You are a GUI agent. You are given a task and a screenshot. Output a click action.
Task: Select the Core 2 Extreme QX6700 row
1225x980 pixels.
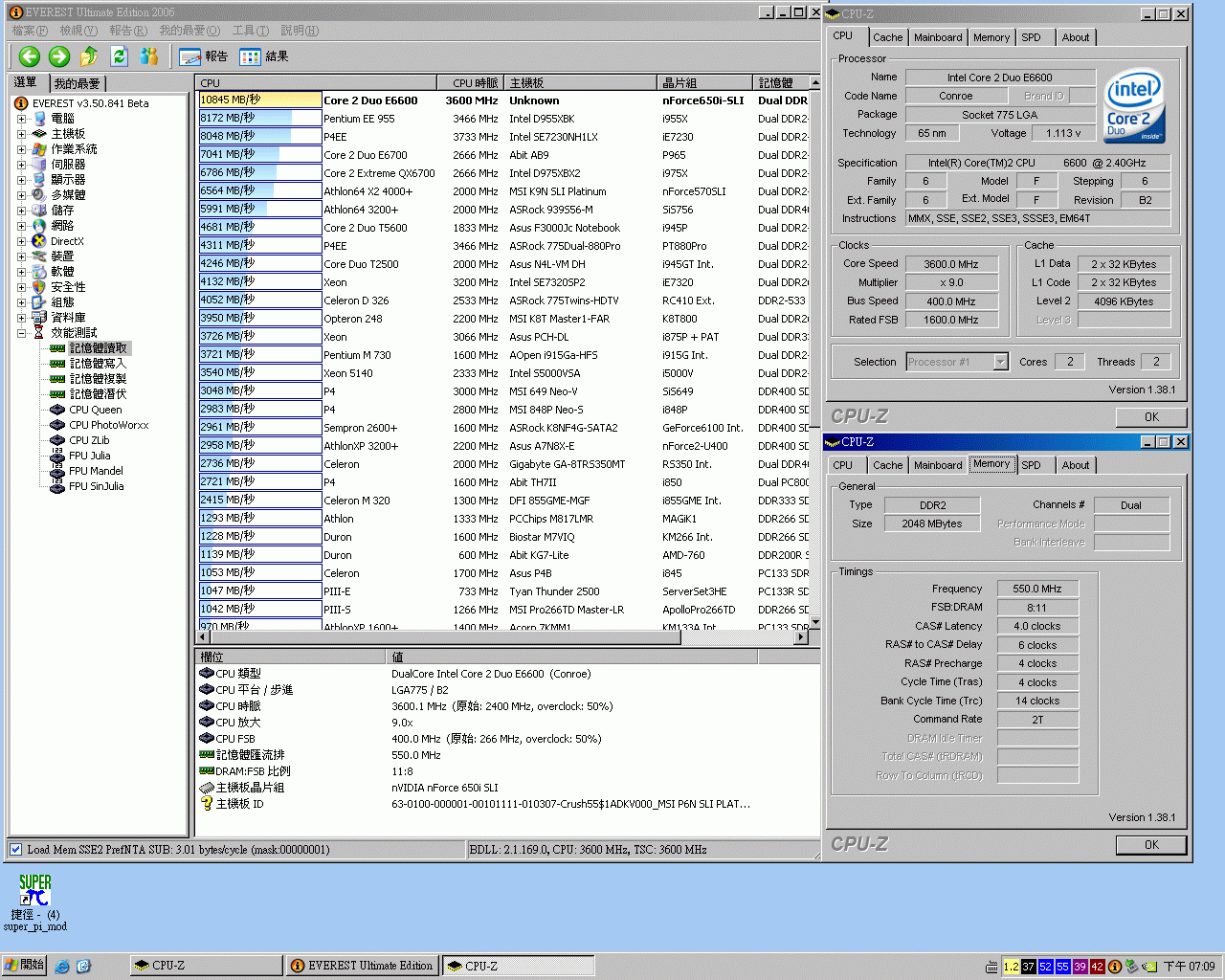click(x=502, y=173)
